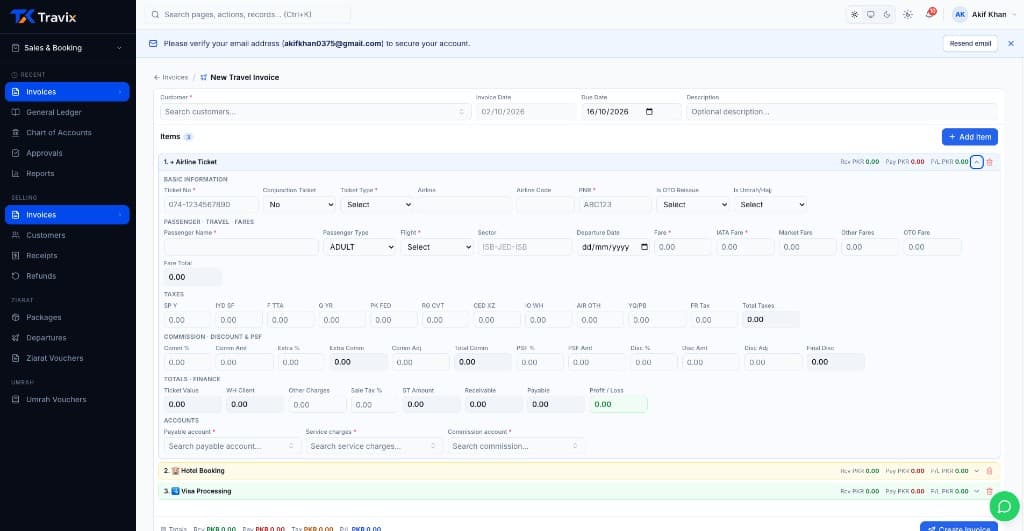The image size is (1024, 531).
Task: Open the Conjunction Ticket dropdown
Action: click(299, 204)
